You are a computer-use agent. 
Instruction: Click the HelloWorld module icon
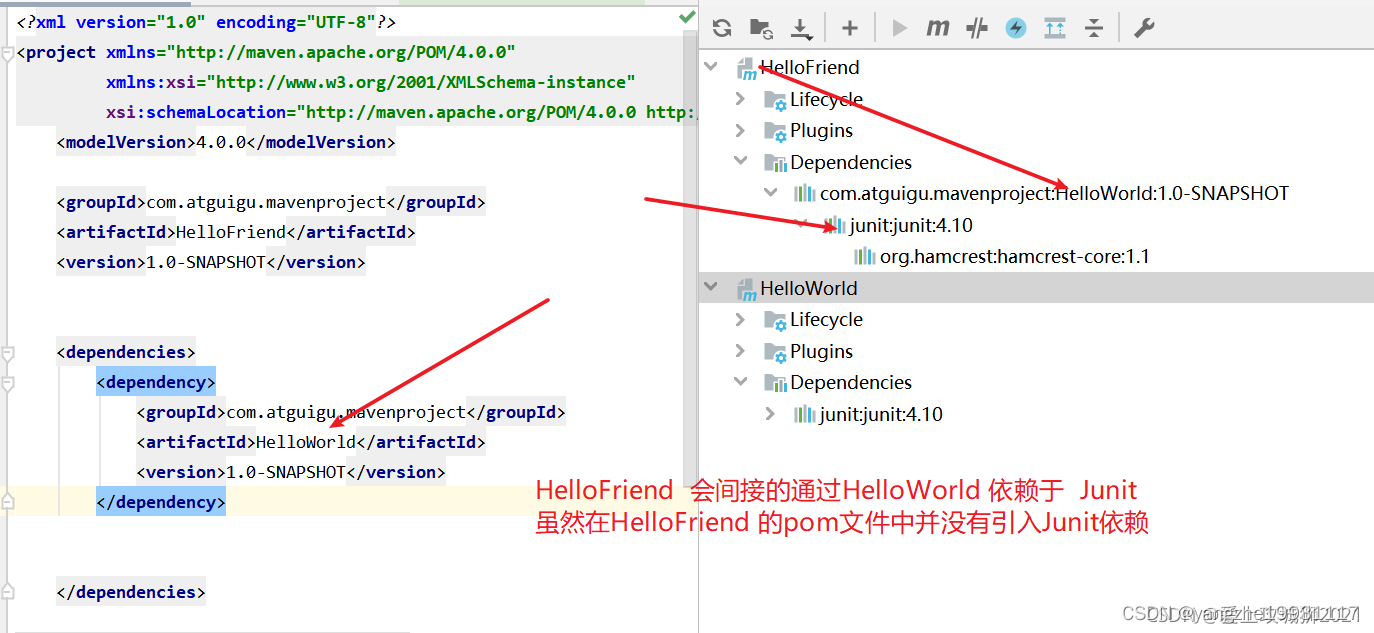pos(746,289)
